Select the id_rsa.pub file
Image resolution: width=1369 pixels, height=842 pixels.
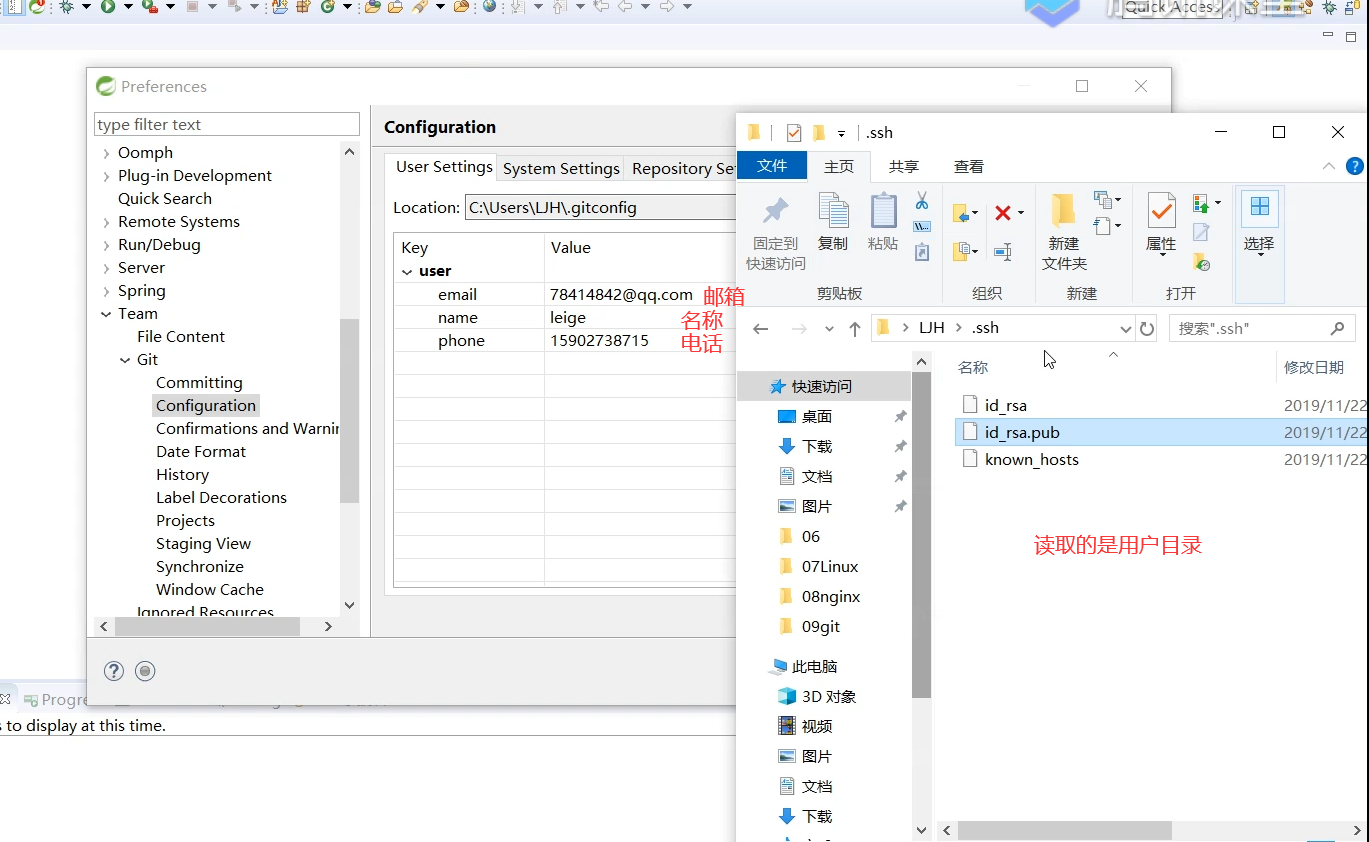coord(1160,433)
